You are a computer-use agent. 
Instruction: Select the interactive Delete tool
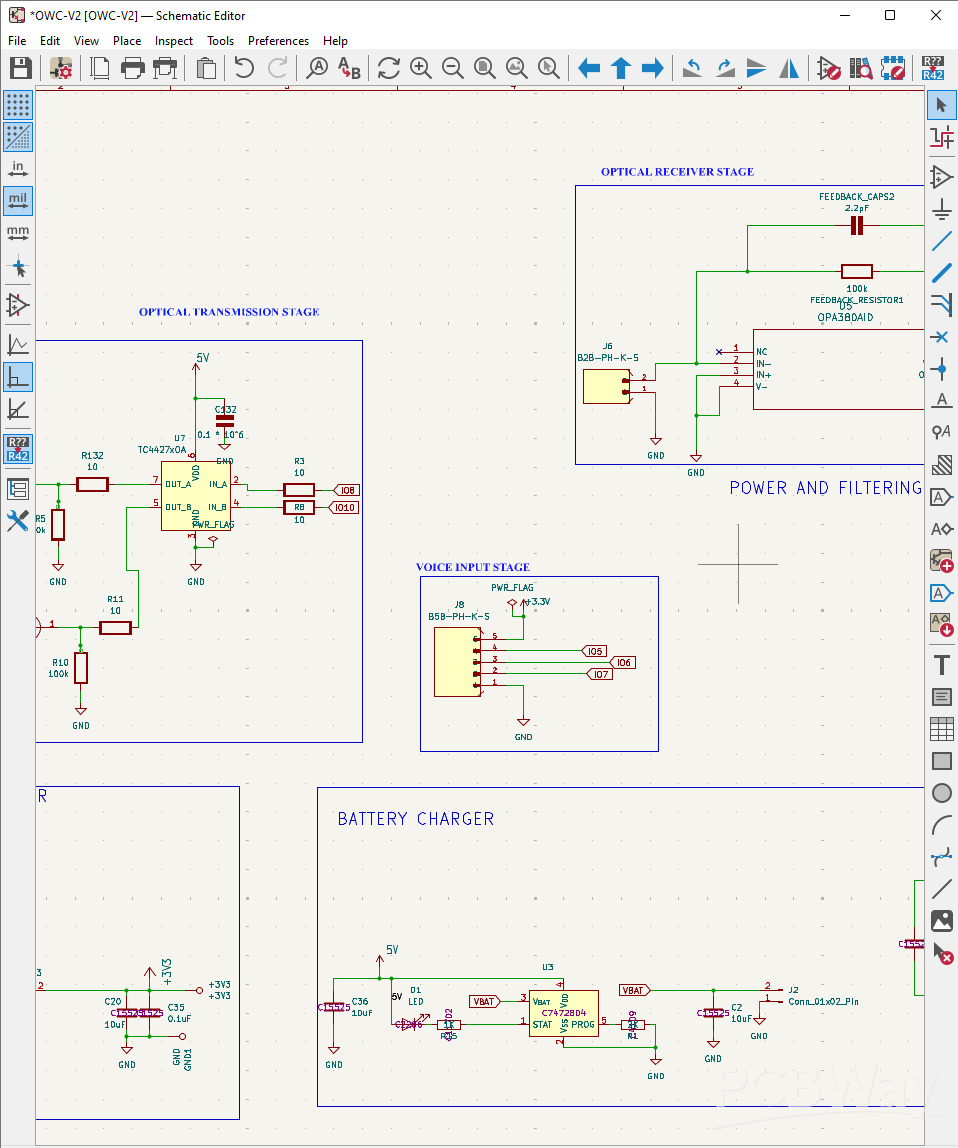943,955
